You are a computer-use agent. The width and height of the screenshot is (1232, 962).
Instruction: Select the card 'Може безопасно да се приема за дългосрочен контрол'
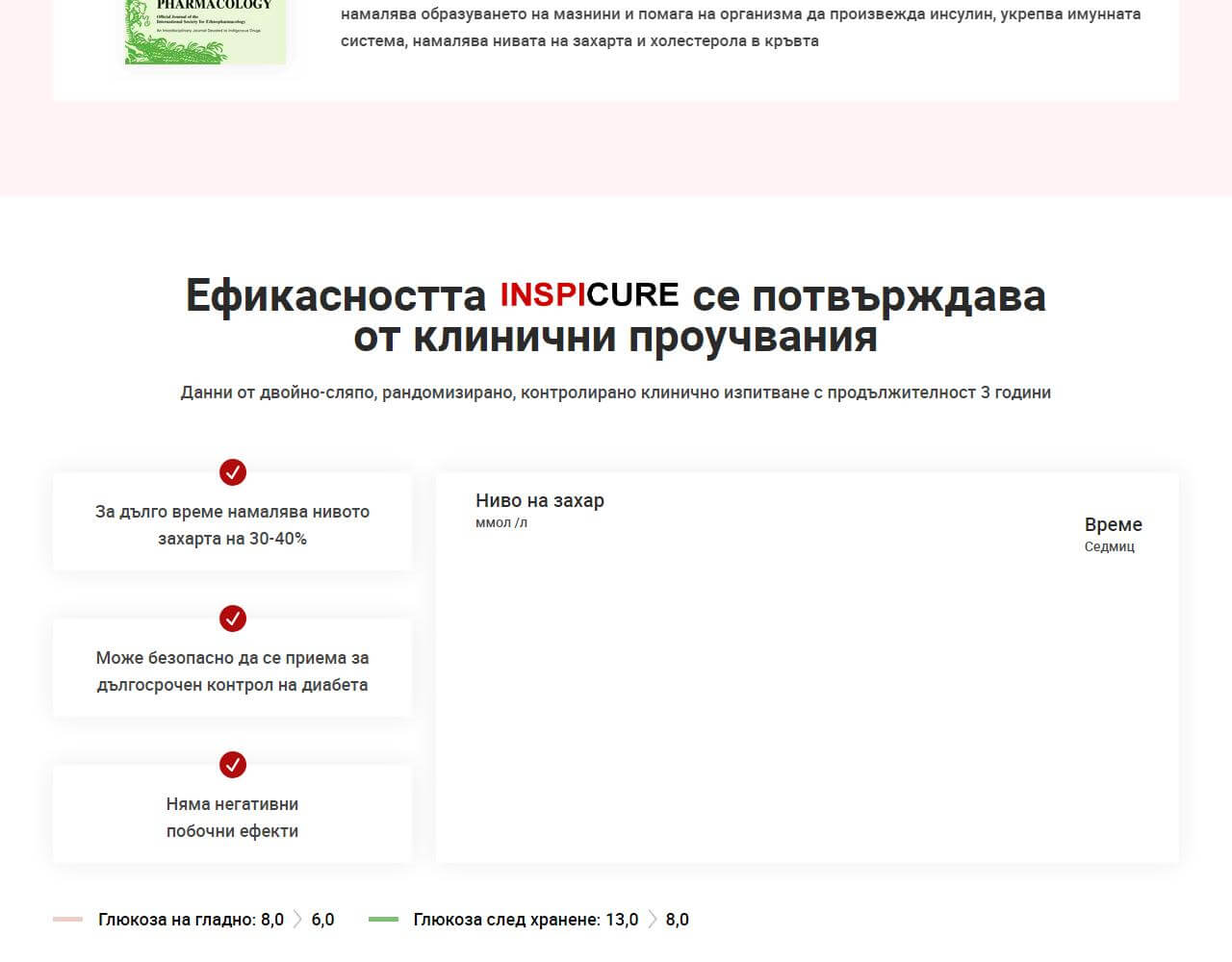point(232,668)
